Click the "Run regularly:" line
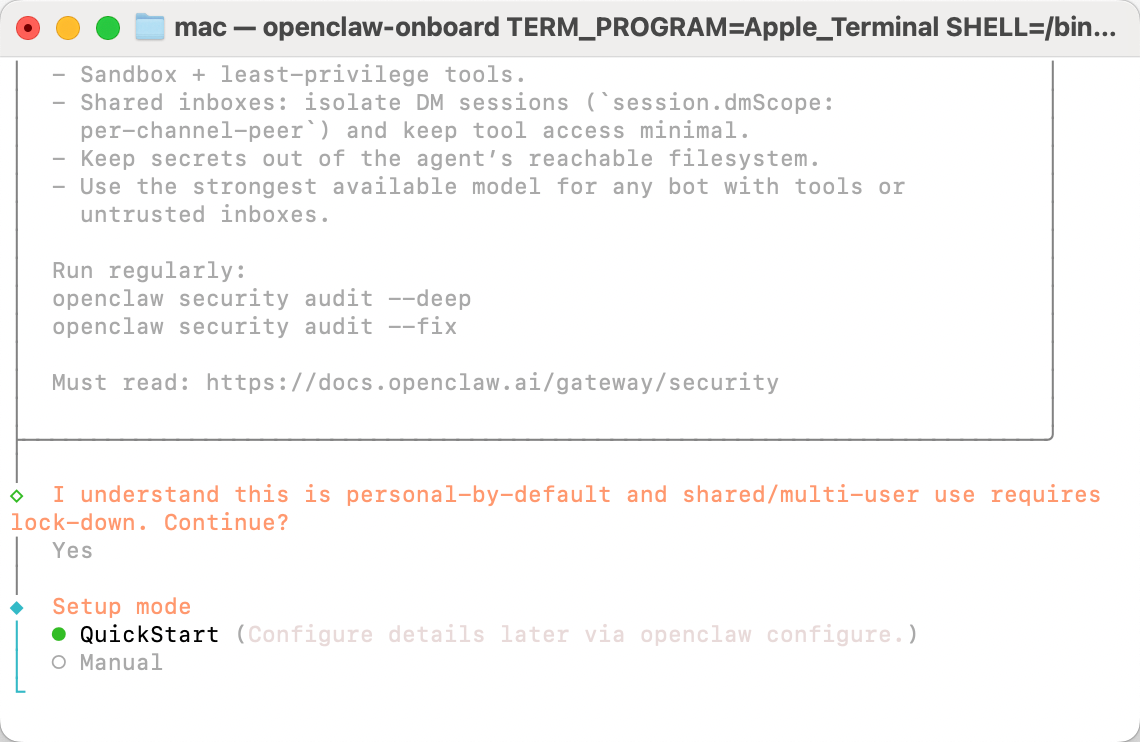The image size is (1140, 742). click(149, 270)
